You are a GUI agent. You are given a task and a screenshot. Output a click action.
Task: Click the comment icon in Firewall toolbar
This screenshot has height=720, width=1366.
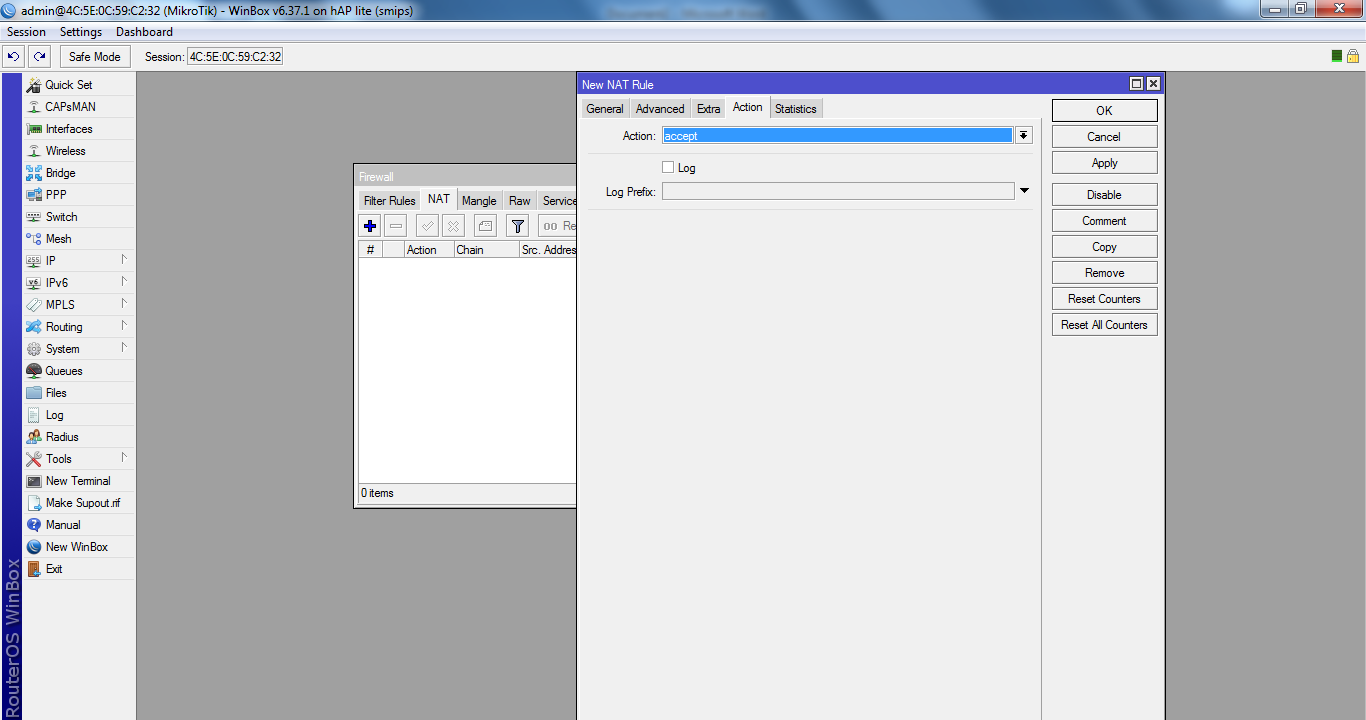(x=485, y=226)
